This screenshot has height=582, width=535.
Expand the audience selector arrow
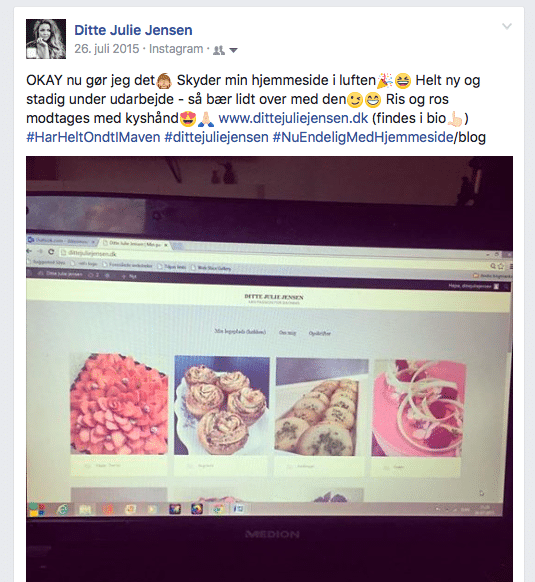click(233, 50)
